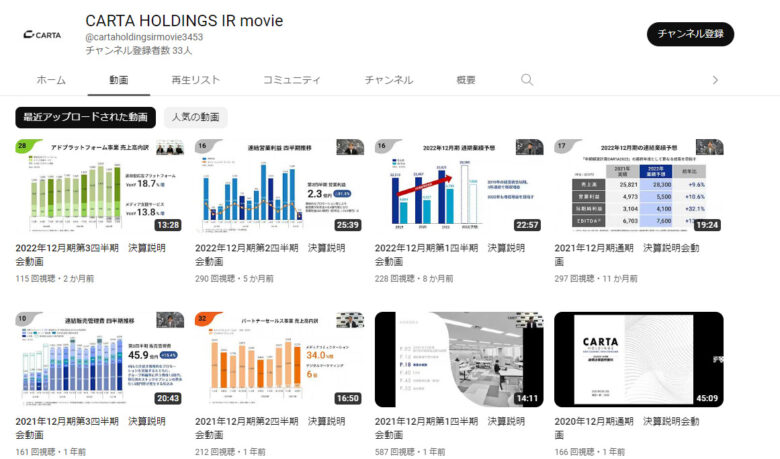The height and width of the screenshot is (459, 780).
Task: Open title 2020年12月期通期 決算説明会動画
Action: pyautogui.click(x=627, y=428)
